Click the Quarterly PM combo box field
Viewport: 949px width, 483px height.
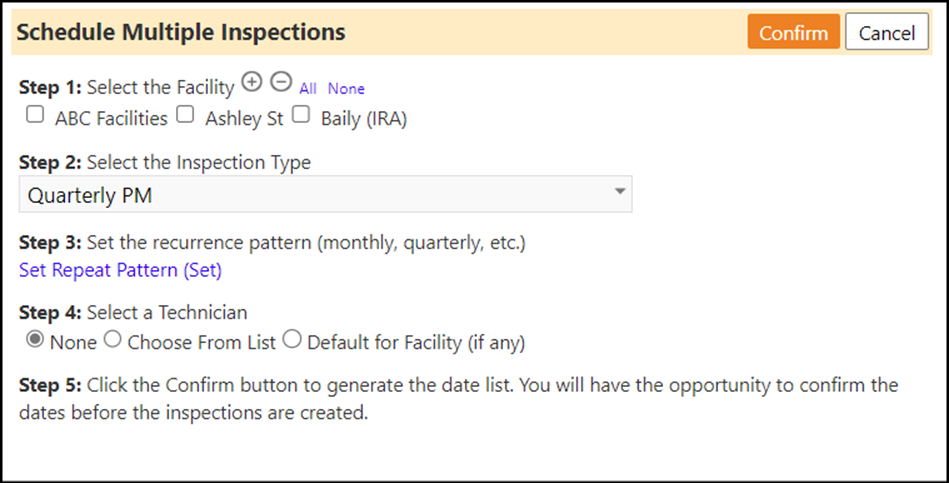pos(326,194)
